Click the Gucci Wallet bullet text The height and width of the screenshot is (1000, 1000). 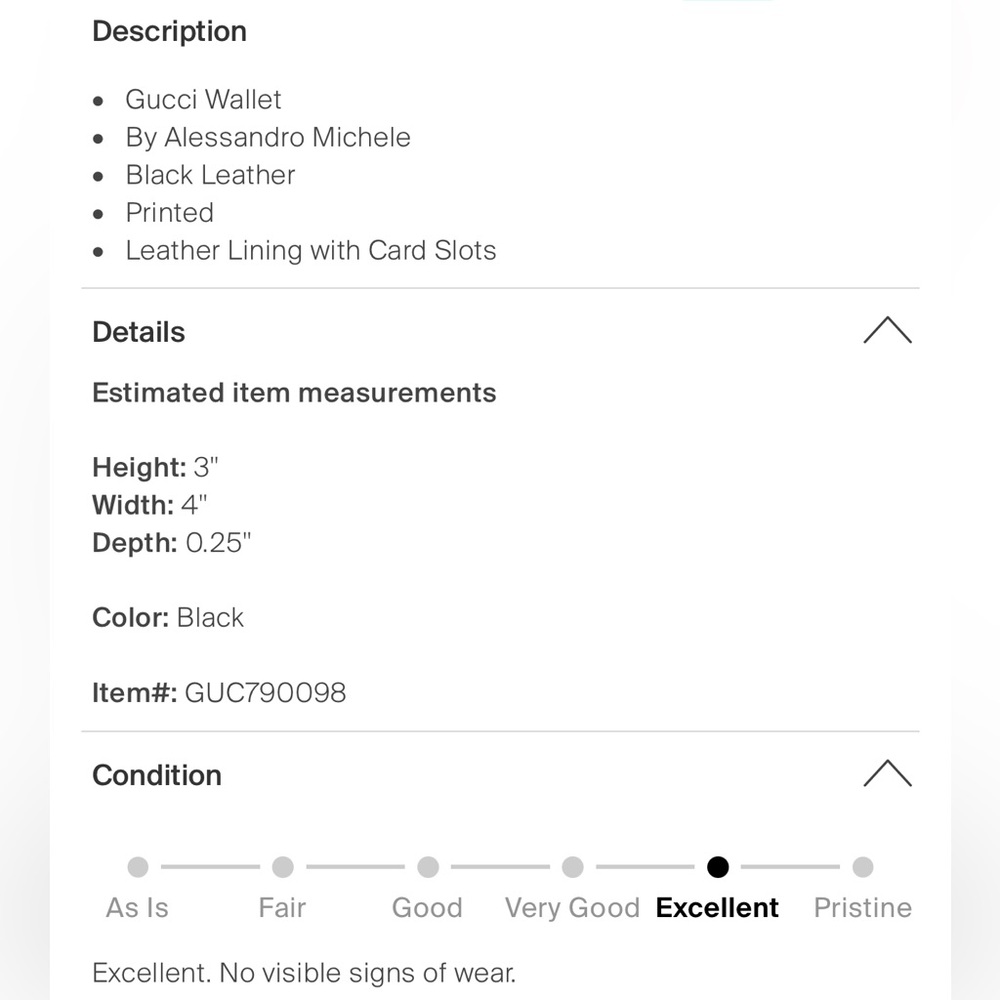click(x=203, y=99)
